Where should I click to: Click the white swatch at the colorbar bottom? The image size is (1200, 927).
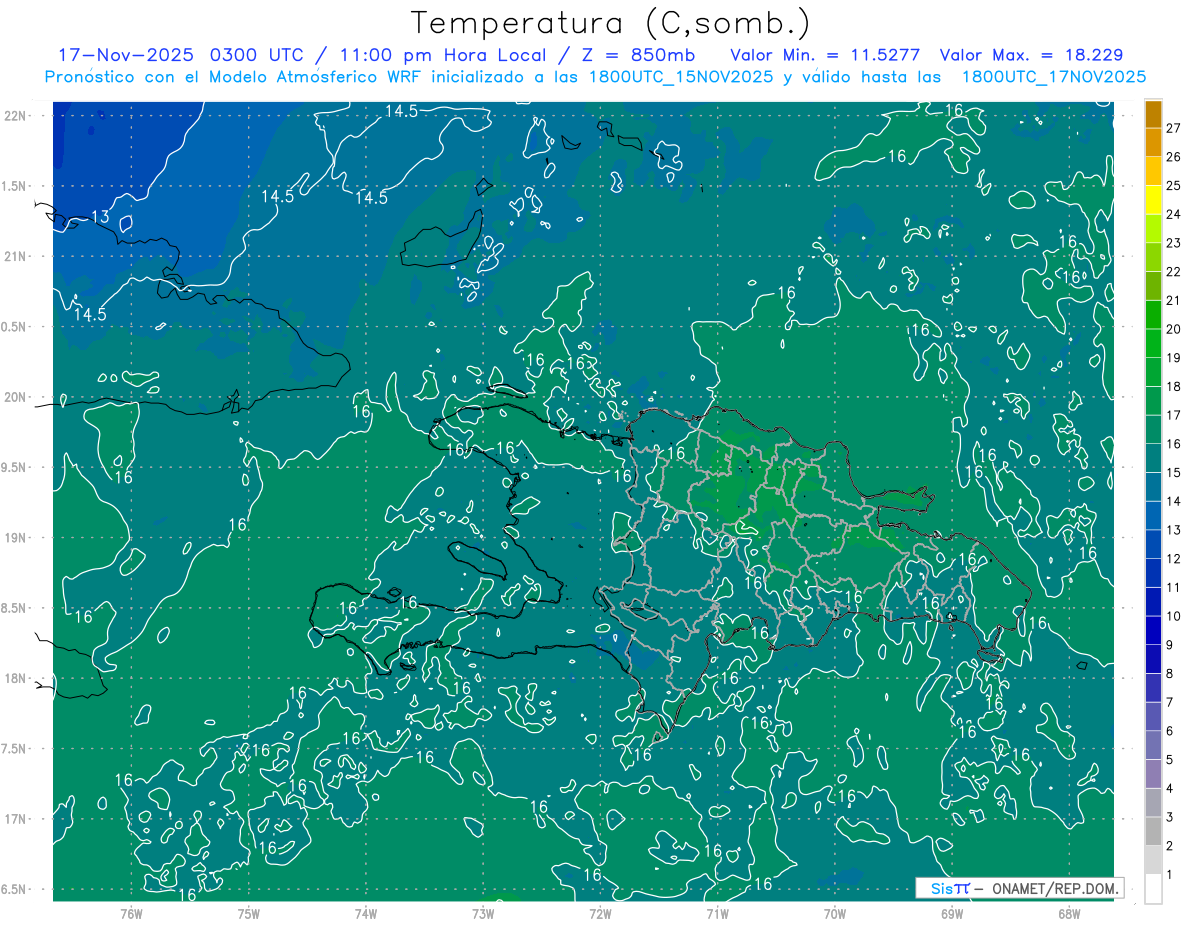click(1153, 889)
